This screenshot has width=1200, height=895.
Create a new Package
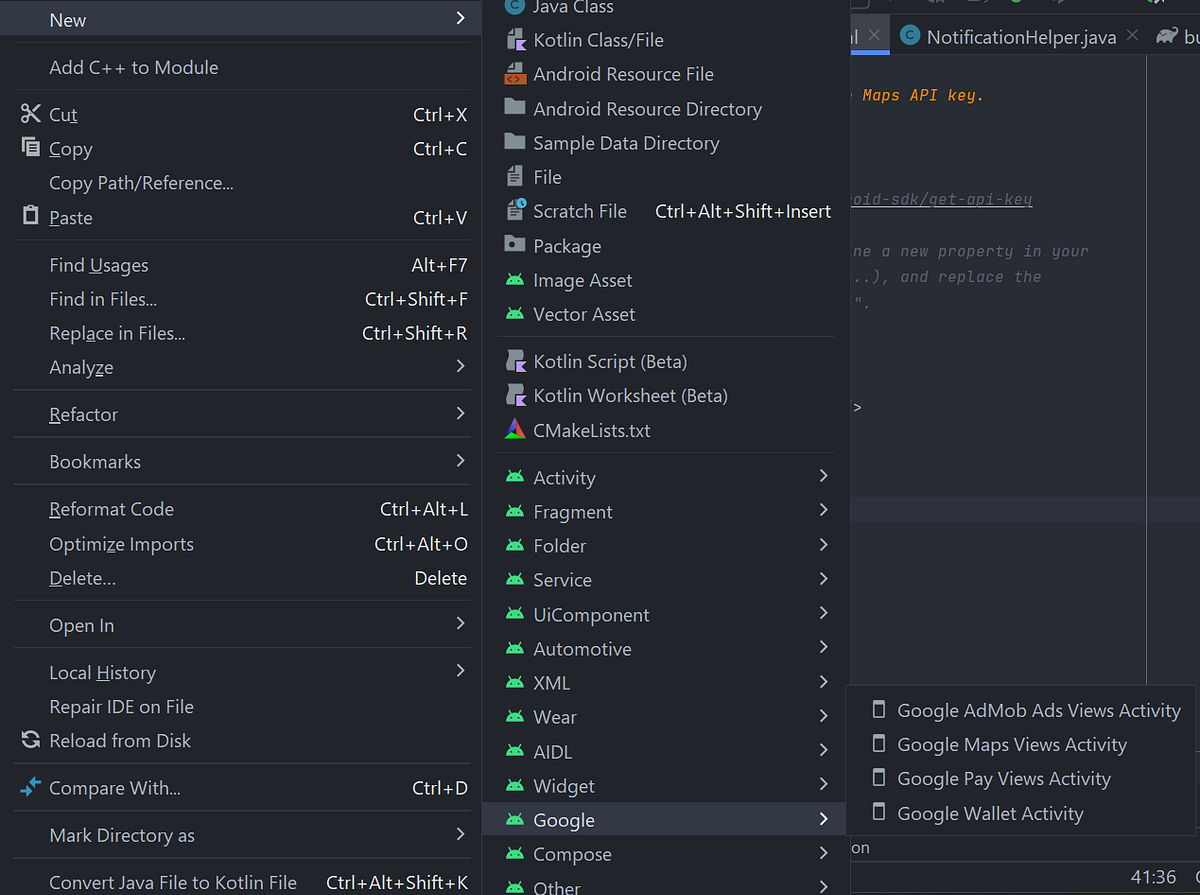tap(566, 245)
